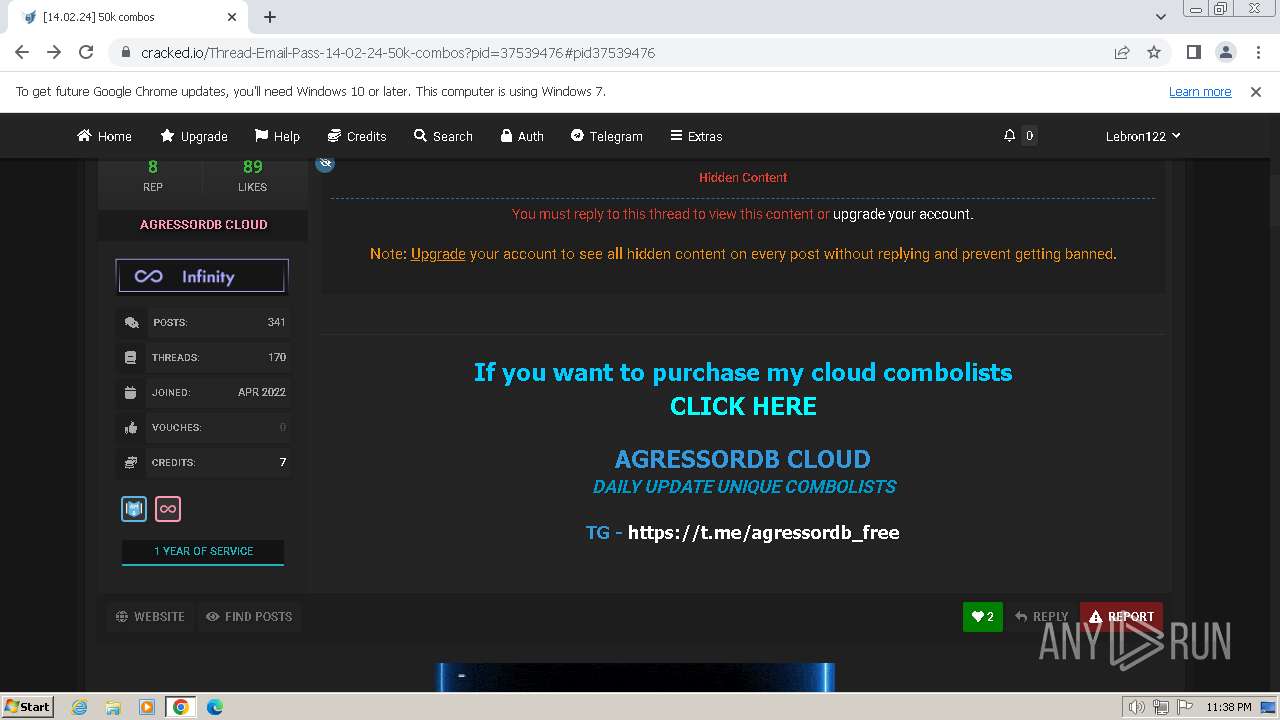Viewport: 1280px width, 720px height.
Task: Open the poster's WEBSITE button
Action: [x=150, y=617]
